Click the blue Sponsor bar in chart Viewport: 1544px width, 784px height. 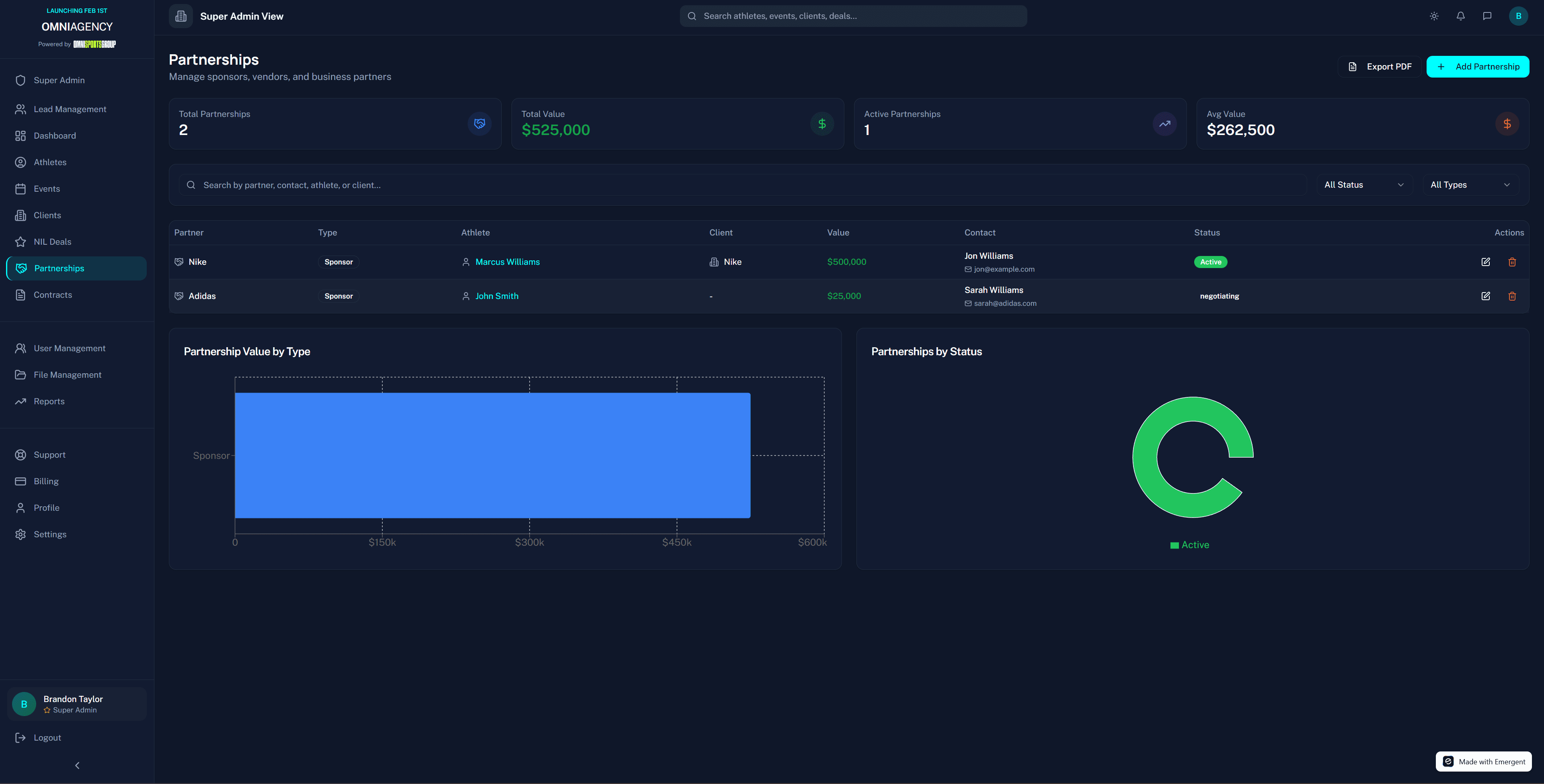pos(492,455)
